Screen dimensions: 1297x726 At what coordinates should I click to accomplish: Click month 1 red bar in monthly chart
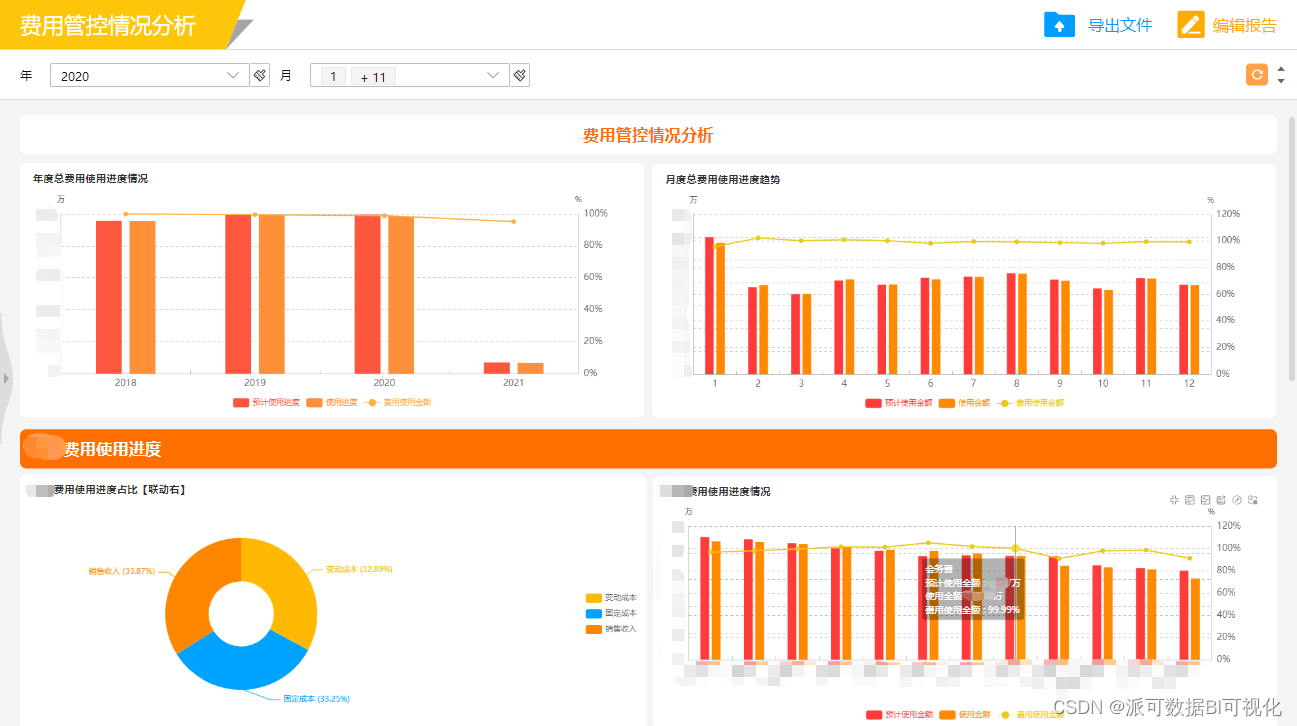[709, 305]
